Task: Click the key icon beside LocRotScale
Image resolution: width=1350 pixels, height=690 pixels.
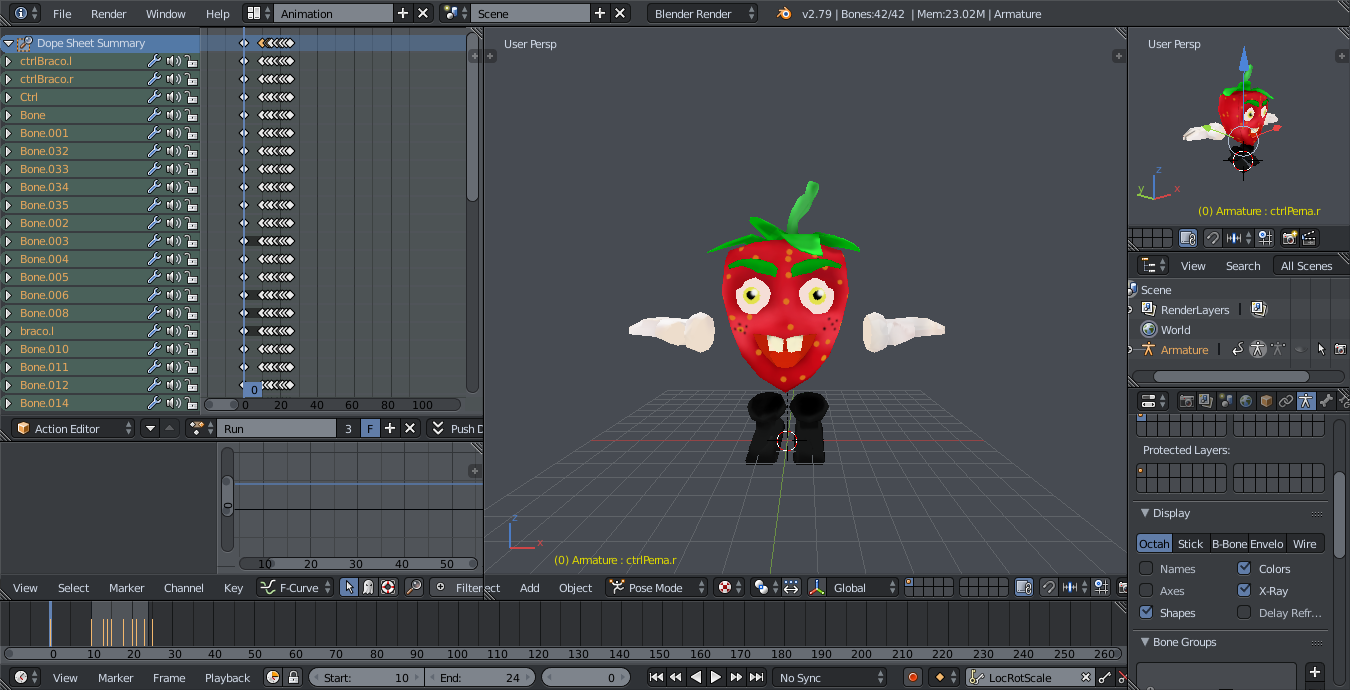Action: 975,677
